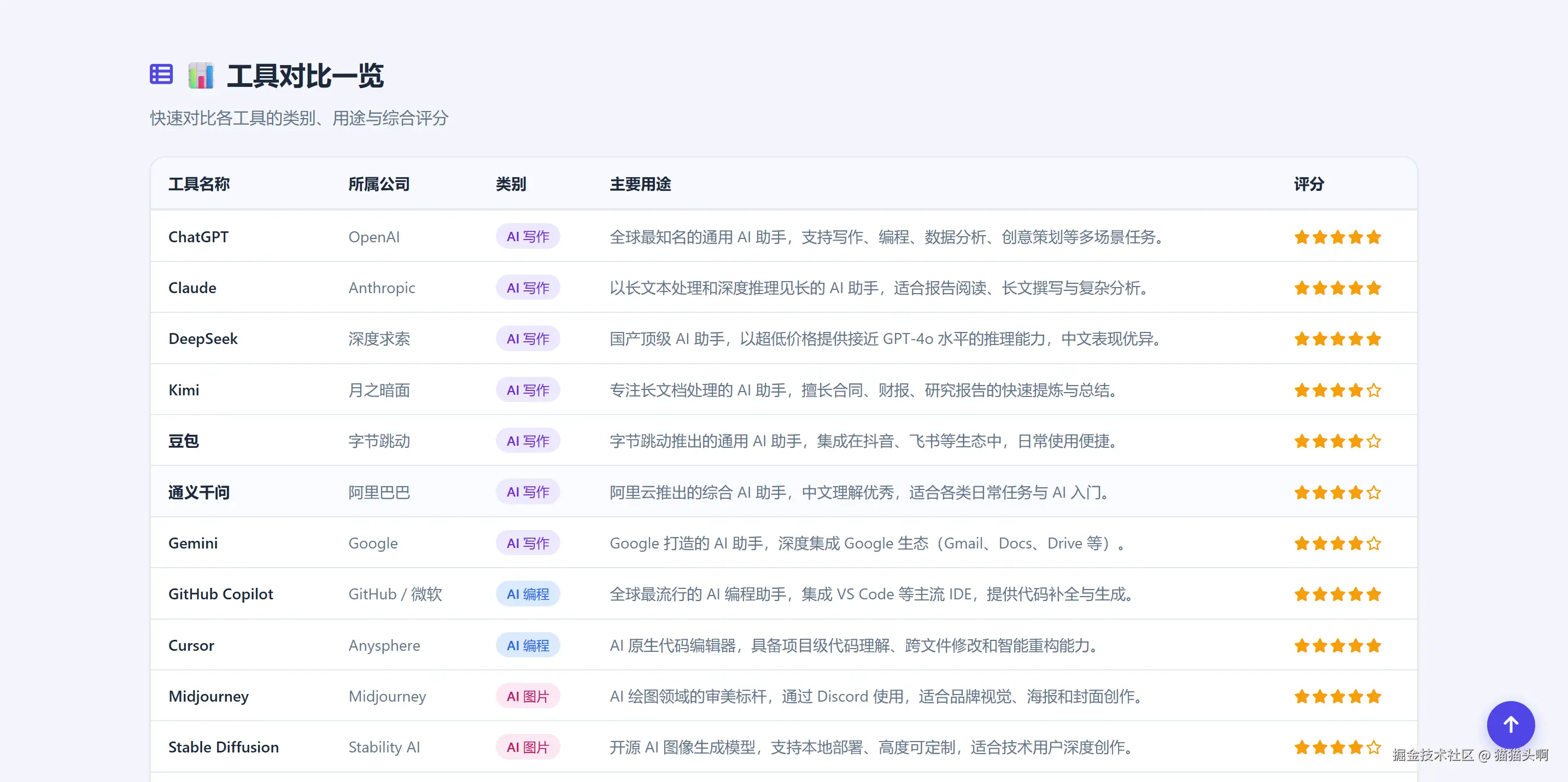1568x782 pixels.
Task: Click the Kimi four-star rating
Action: tap(1337, 390)
